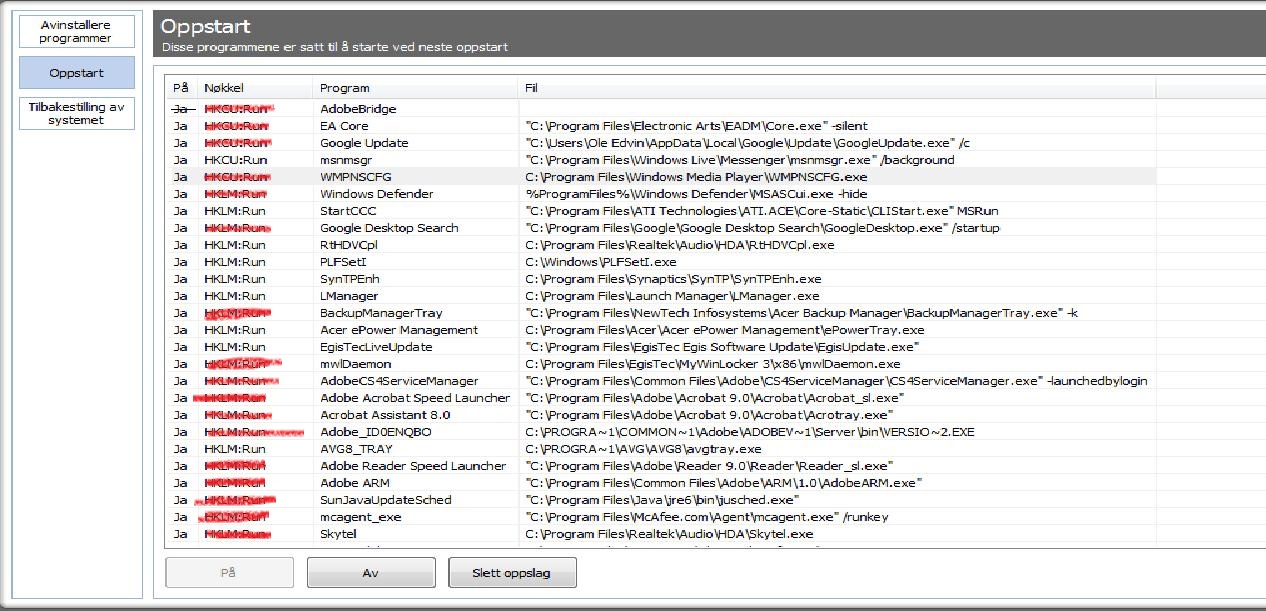Select Acer ePower Management entry
The height and width of the screenshot is (611, 1266).
[x=399, y=330]
